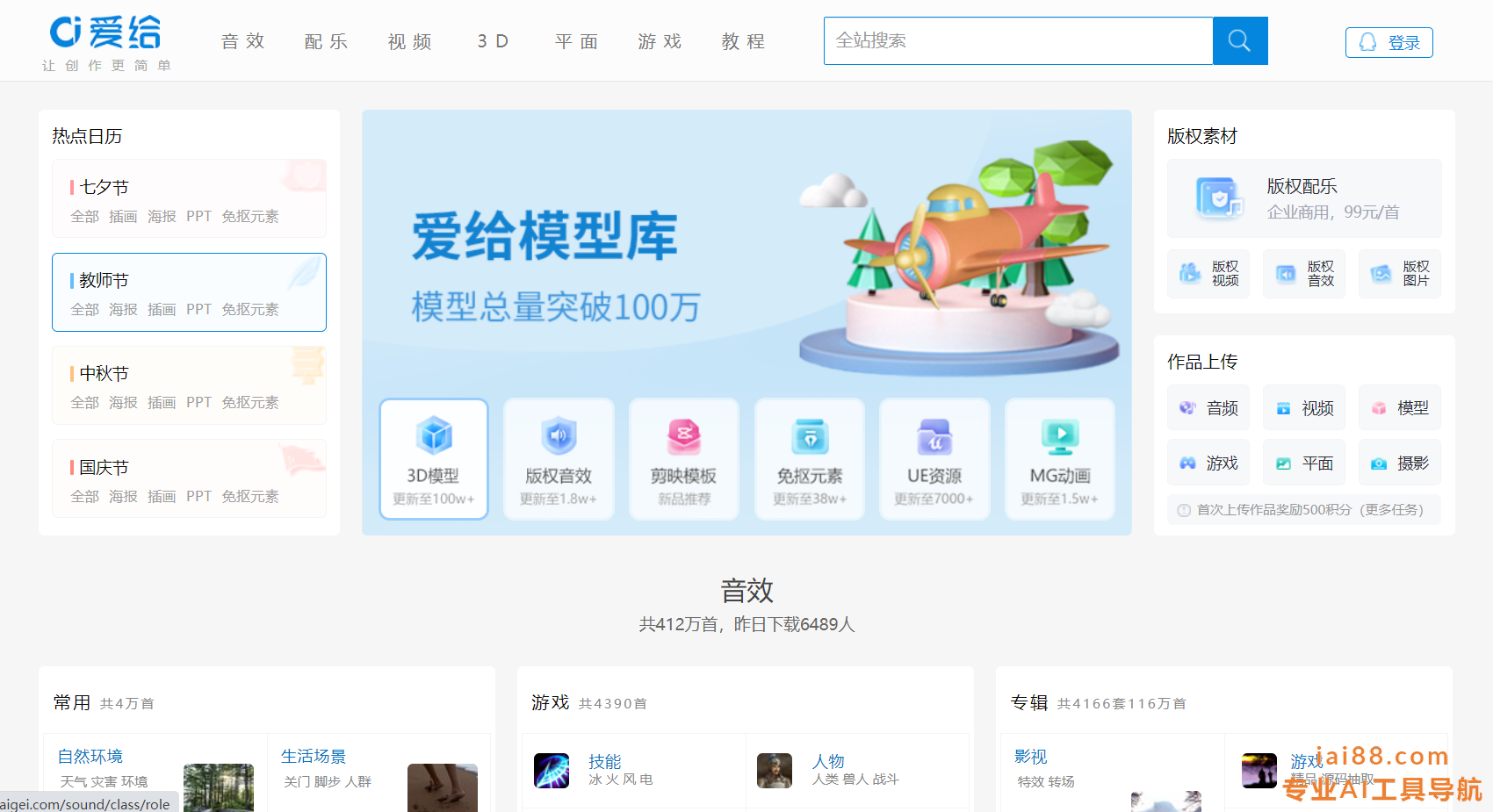Upload 视频 work tile

coord(1304,407)
